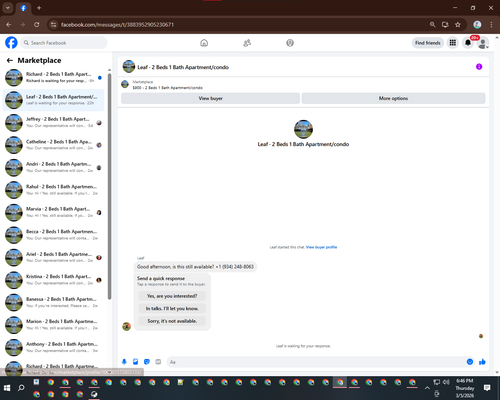500x400 pixels.
Task: Open the GIF picker icon
Action: 158,362
